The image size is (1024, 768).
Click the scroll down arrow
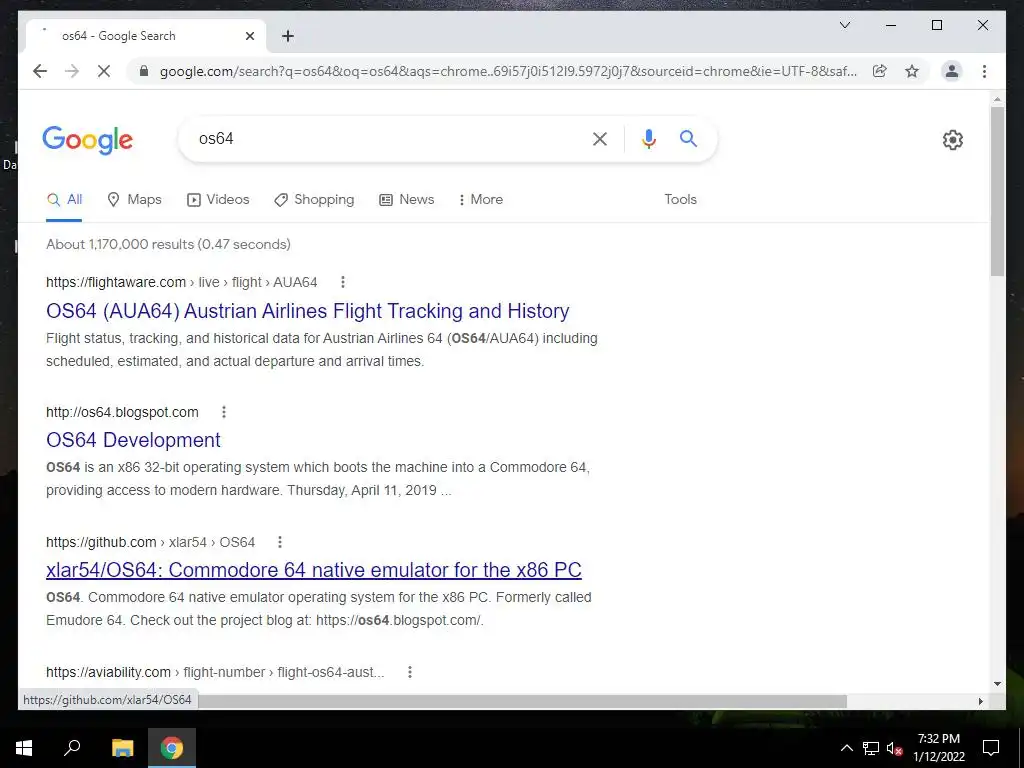click(x=997, y=684)
